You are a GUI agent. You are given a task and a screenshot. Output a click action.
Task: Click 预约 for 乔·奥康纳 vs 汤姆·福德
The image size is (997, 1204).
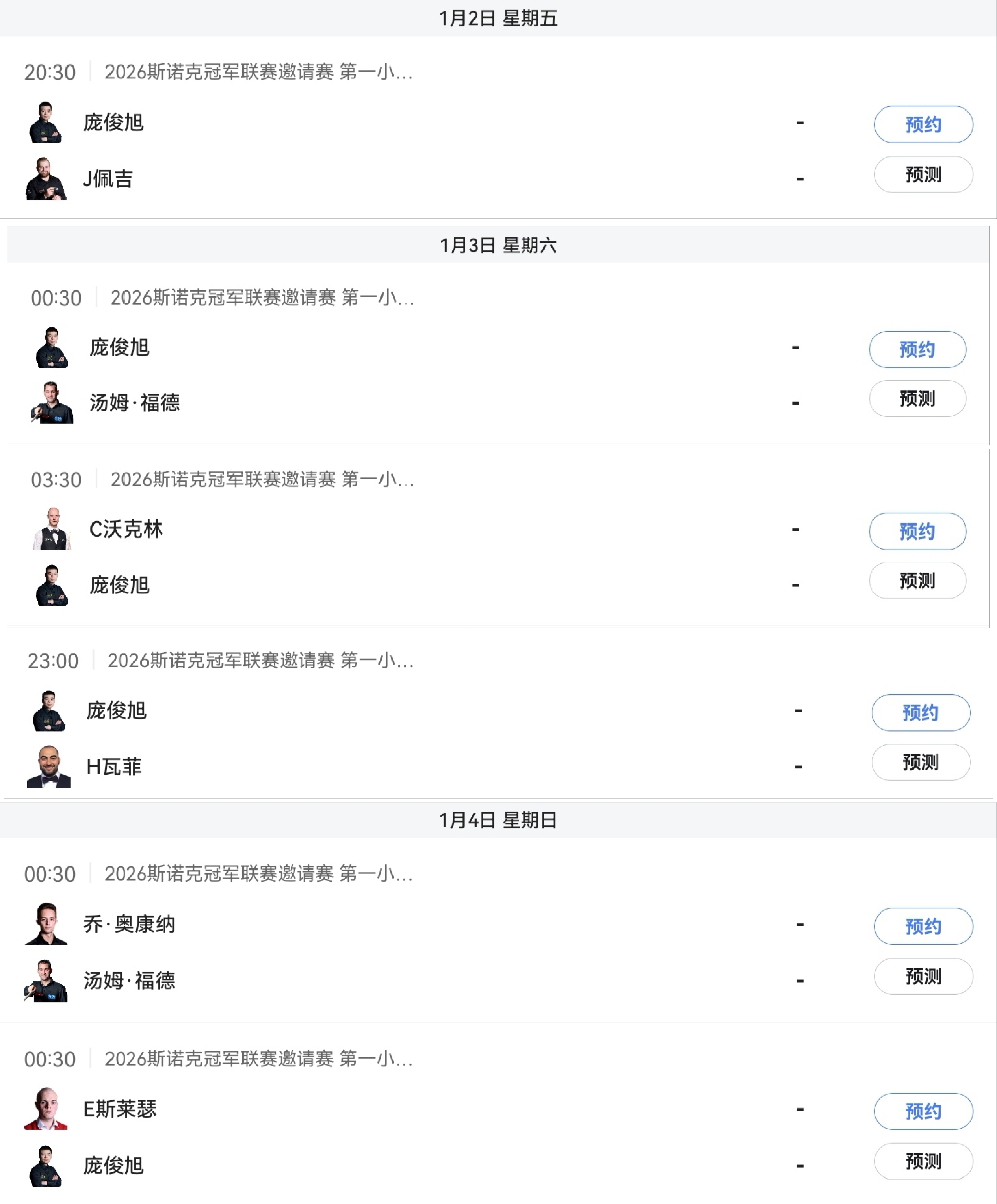pos(923,927)
